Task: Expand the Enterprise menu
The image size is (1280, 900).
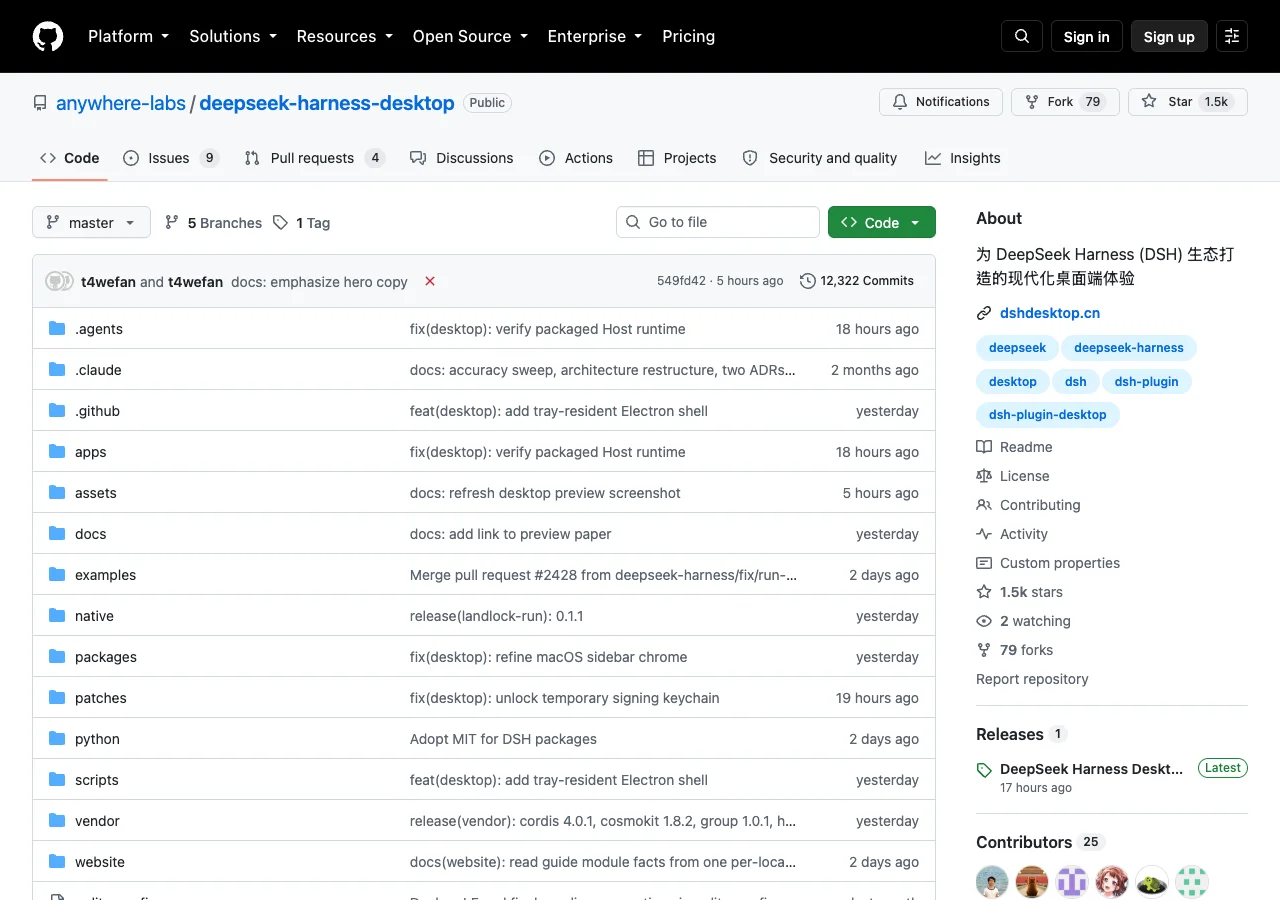Action: point(595,36)
